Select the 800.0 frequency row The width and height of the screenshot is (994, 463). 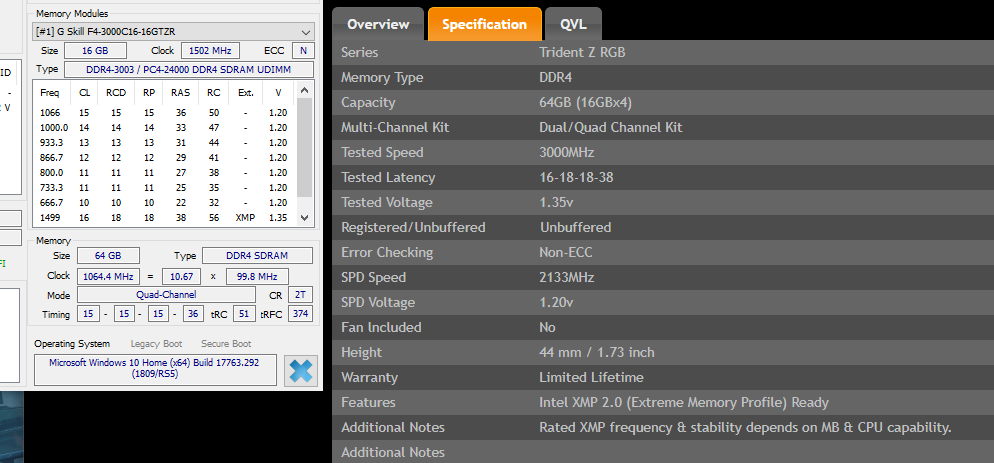pyautogui.click(x=165, y=173)
